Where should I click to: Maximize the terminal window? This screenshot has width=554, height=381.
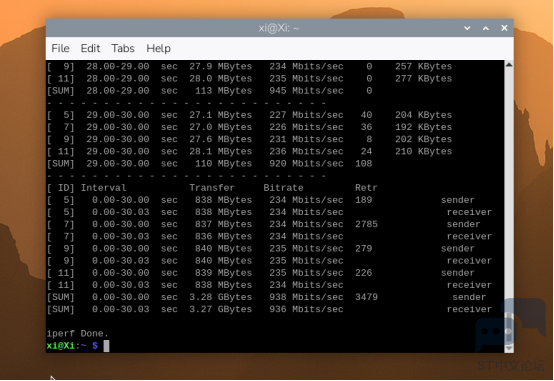(486, 28)
